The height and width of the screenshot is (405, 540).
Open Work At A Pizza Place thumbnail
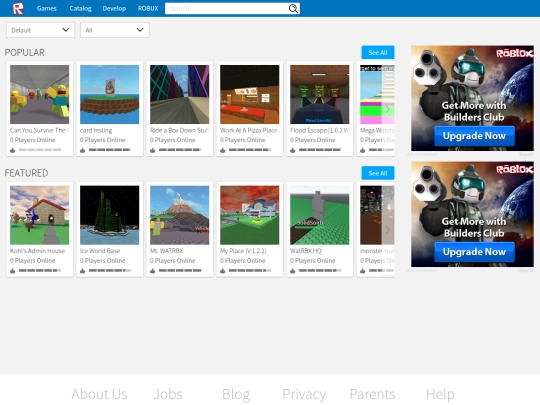coord(250,94)
